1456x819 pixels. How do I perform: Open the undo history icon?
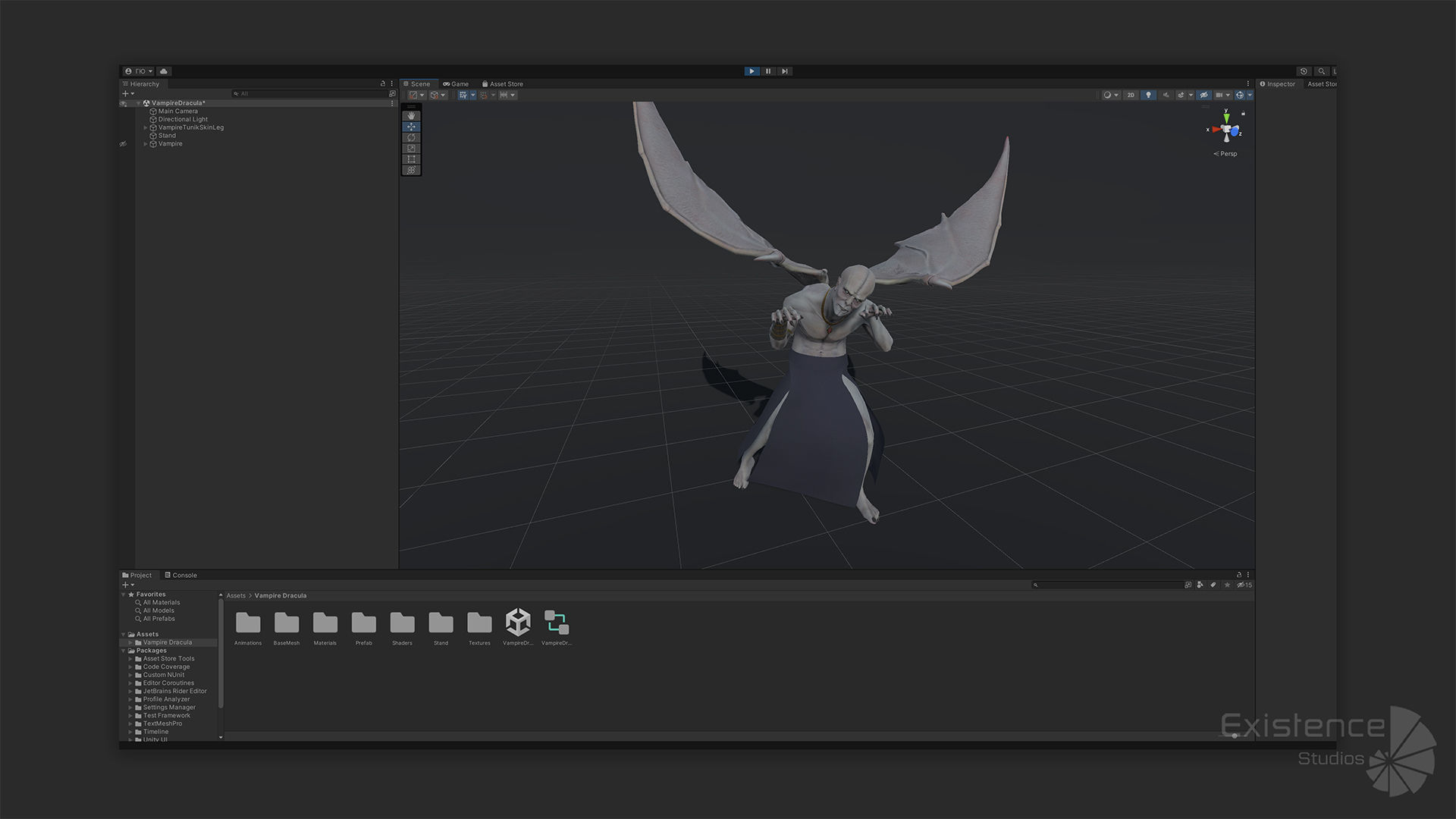[1304, 71]
